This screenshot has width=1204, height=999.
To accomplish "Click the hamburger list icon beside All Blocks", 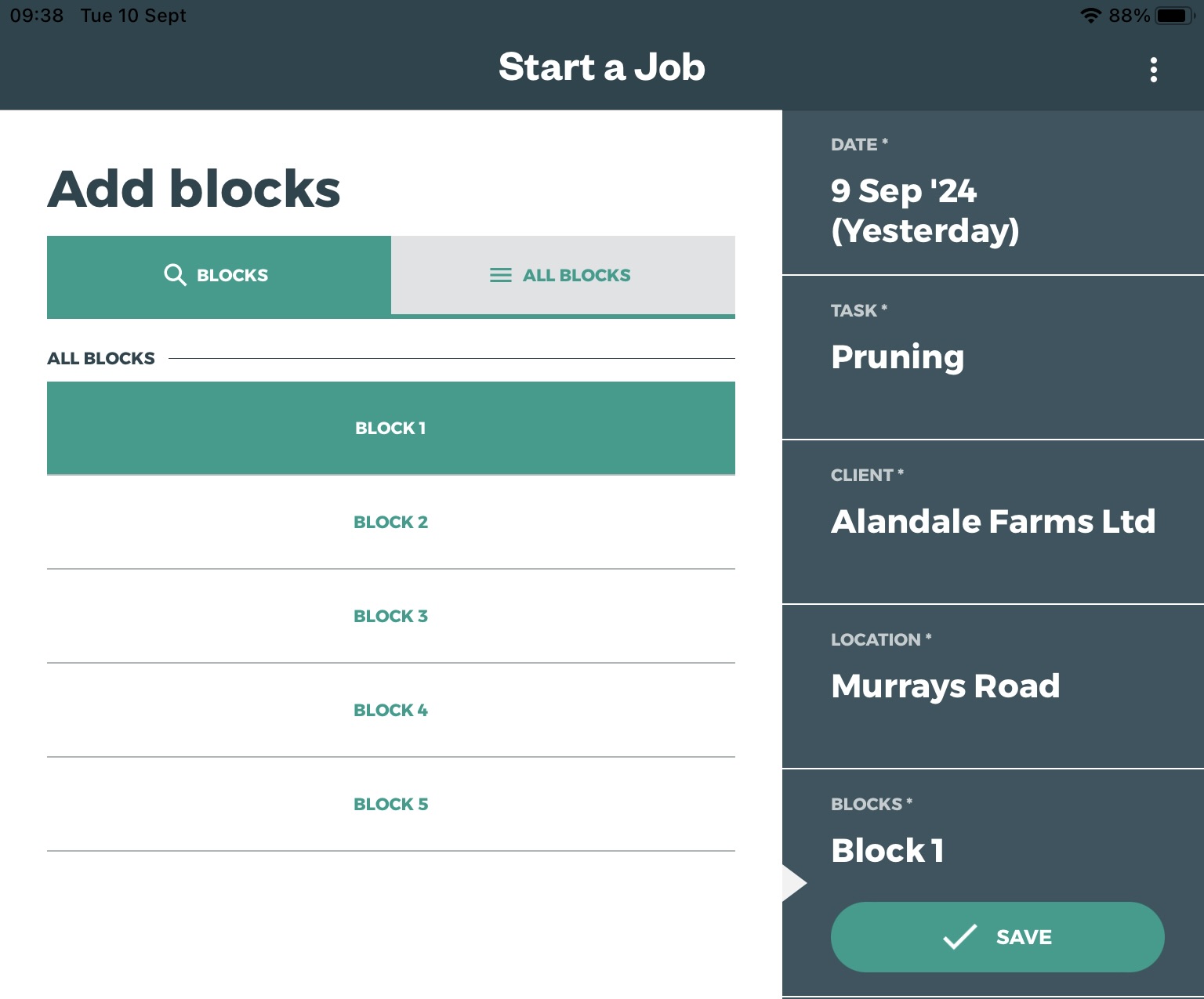I will [500, 275].
